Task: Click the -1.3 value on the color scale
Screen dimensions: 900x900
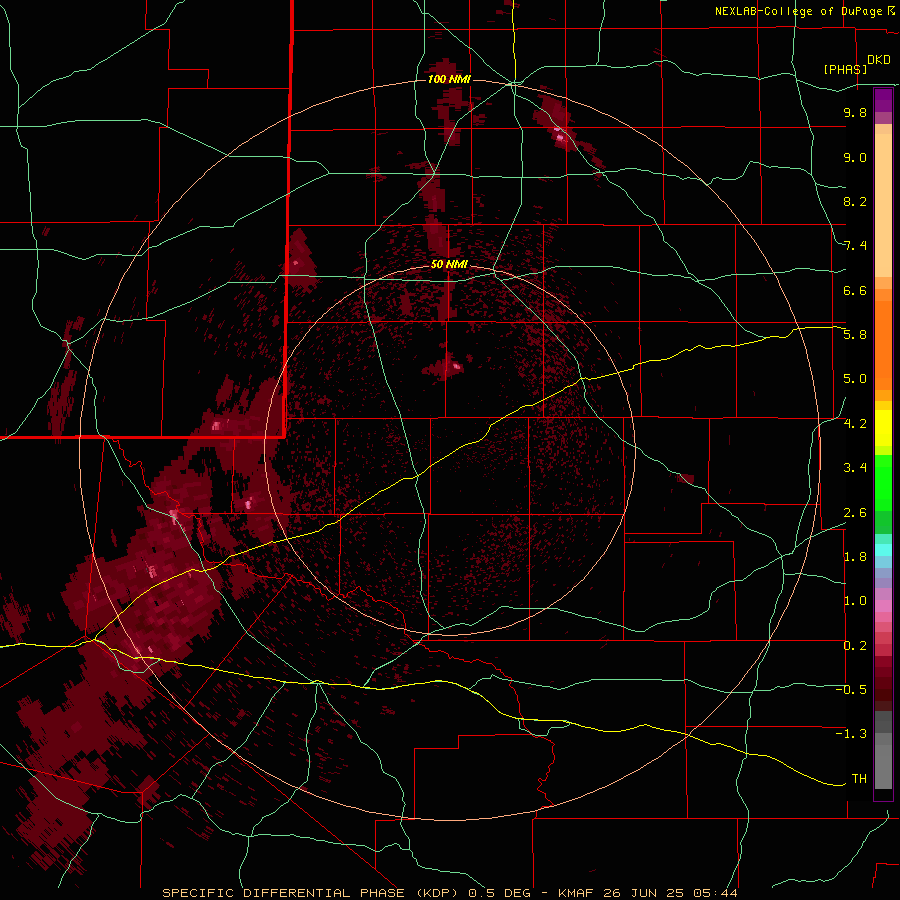Action: [x=851, y=734]
